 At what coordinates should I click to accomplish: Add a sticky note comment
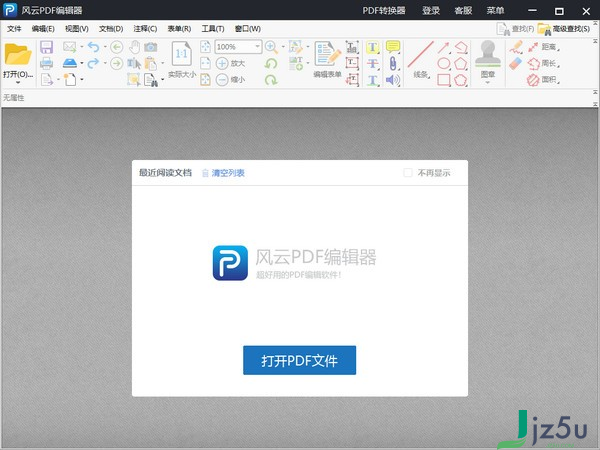[x=393, y=47]
